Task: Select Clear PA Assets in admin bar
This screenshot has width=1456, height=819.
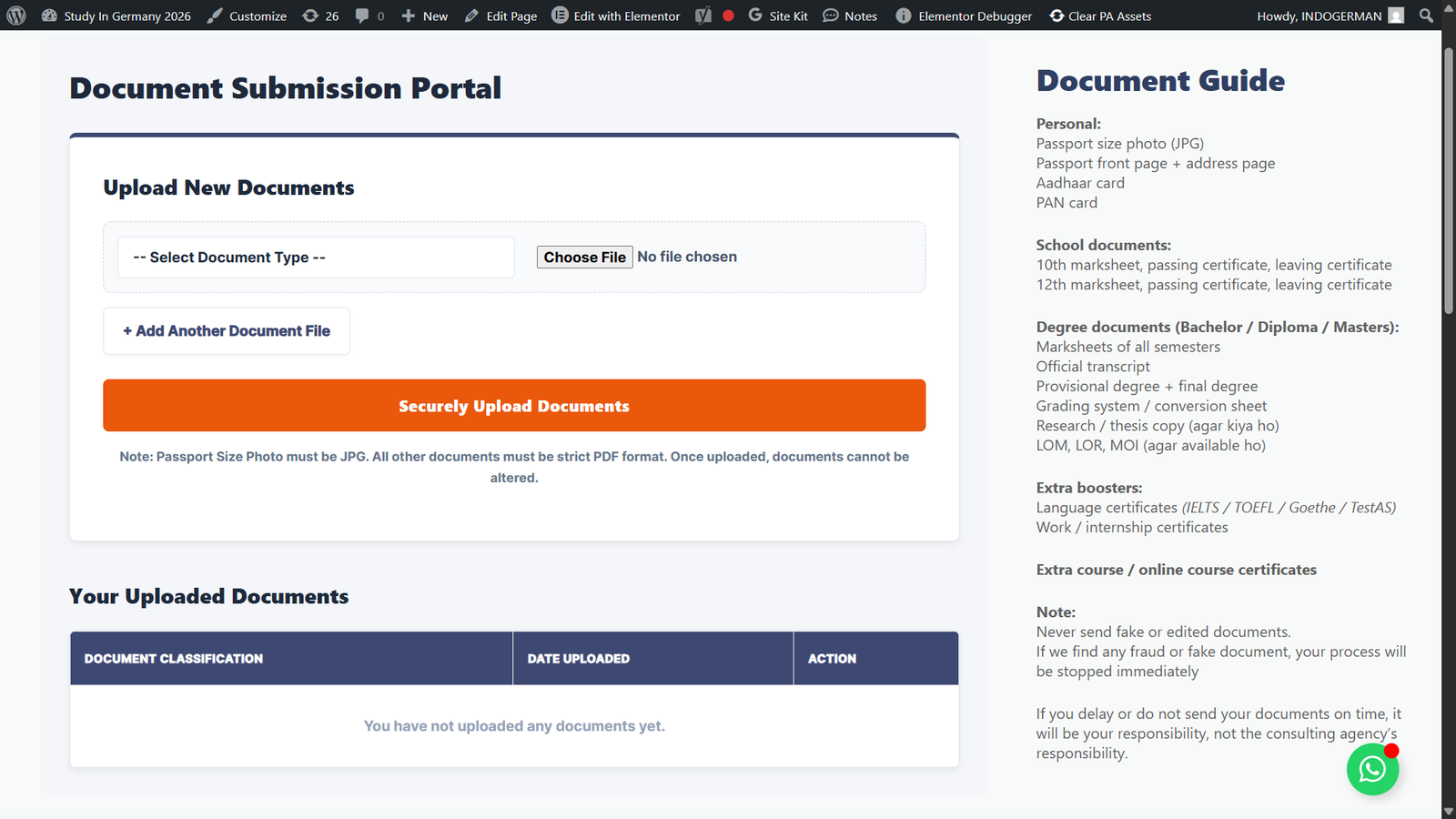Action: 1100,15
